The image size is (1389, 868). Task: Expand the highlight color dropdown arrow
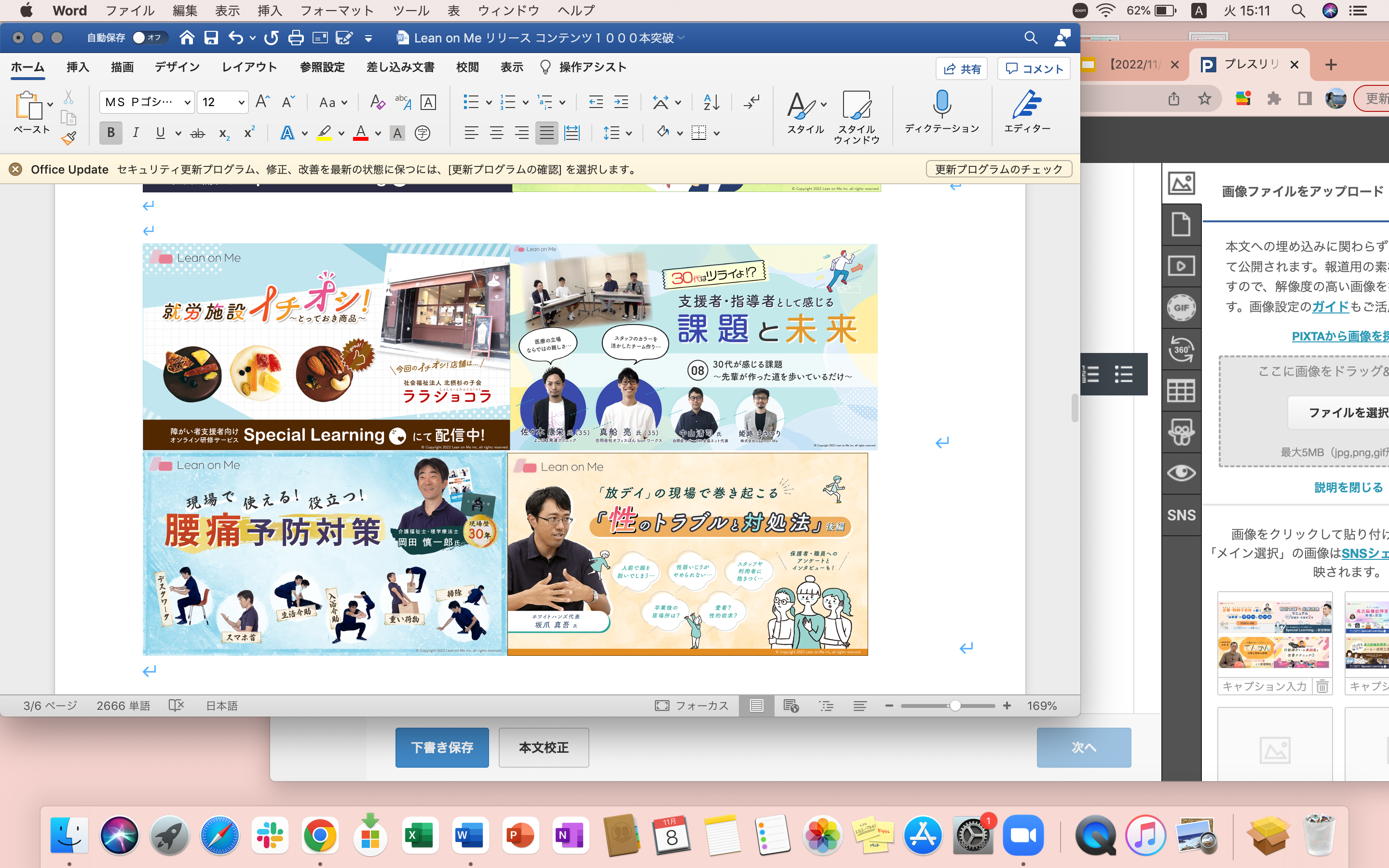click(341, 133)
